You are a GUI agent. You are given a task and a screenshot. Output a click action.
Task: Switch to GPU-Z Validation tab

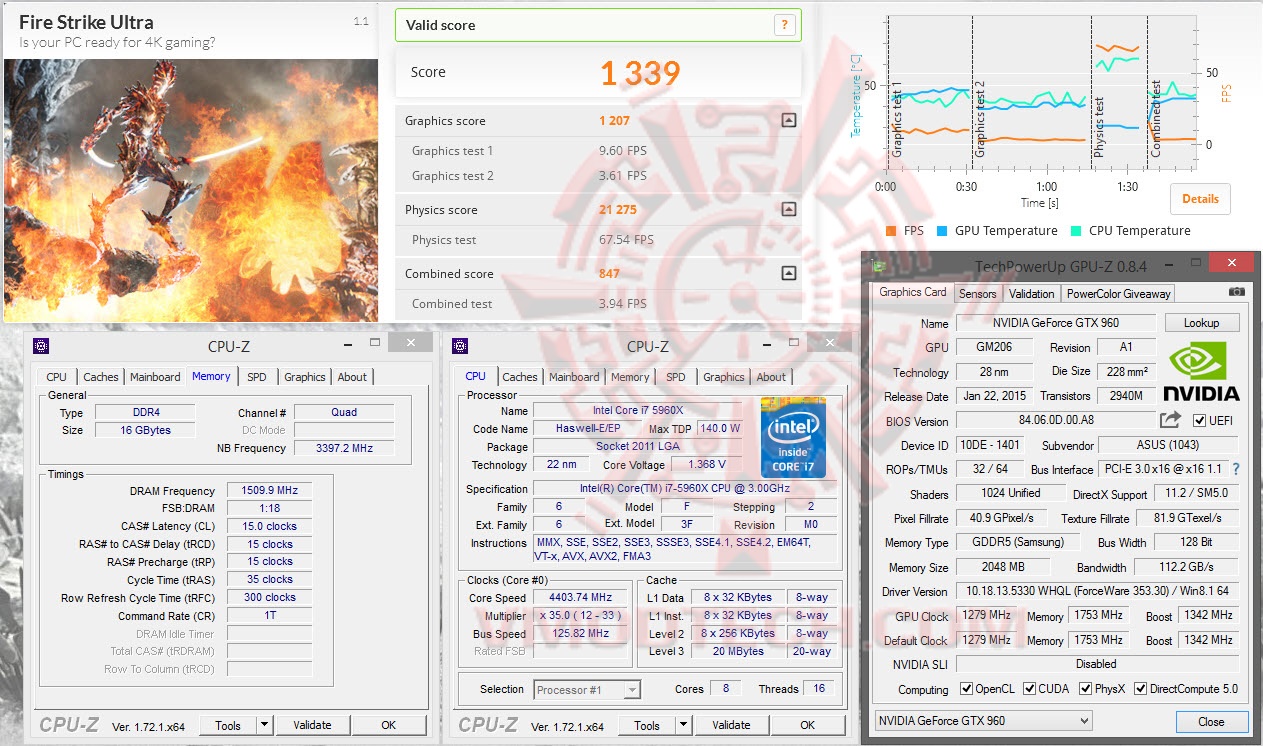pyautogui.click(x=1031, y=294)
